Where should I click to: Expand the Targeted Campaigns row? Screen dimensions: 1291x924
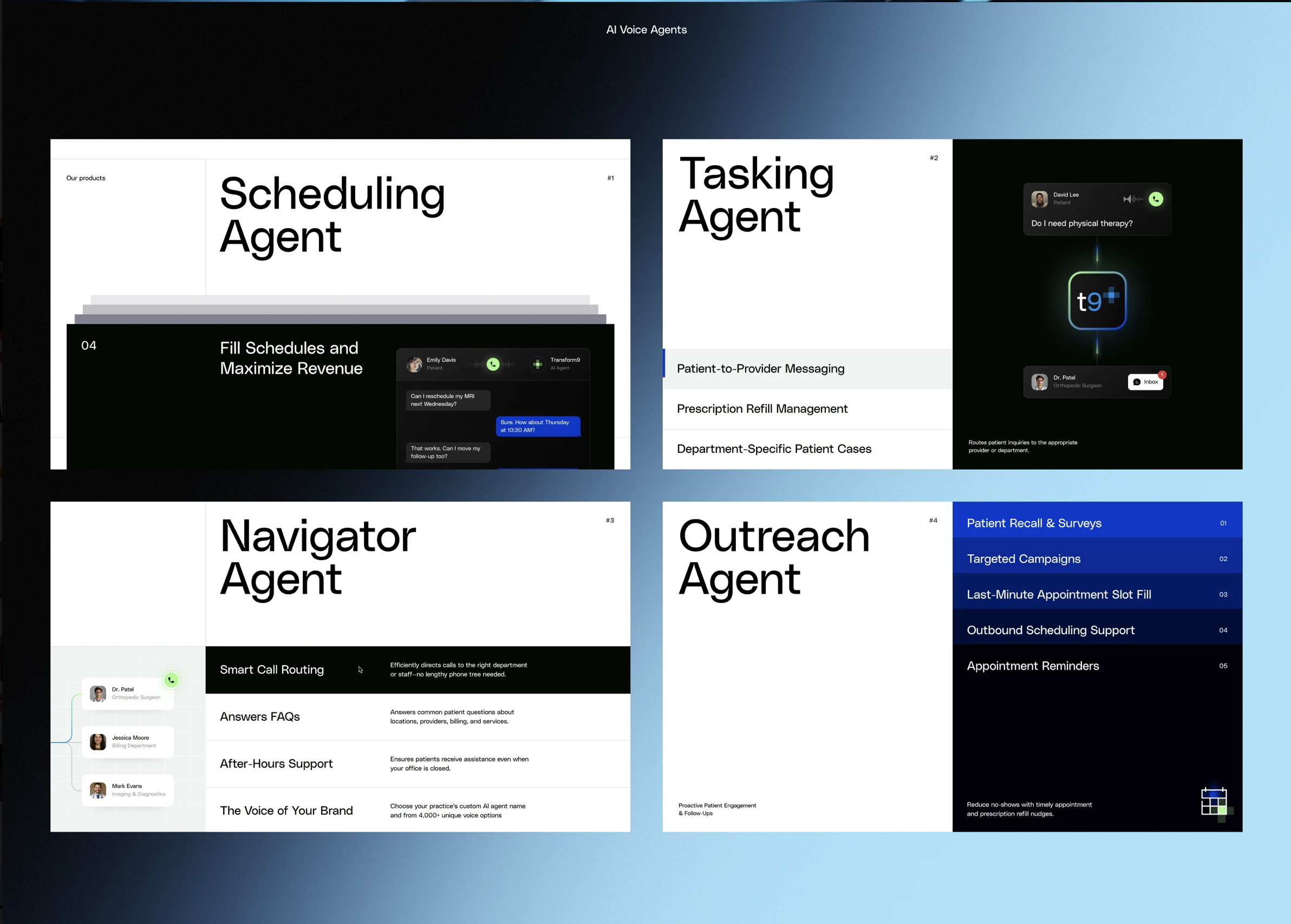pyautogui.click(x=1097, y=559)
